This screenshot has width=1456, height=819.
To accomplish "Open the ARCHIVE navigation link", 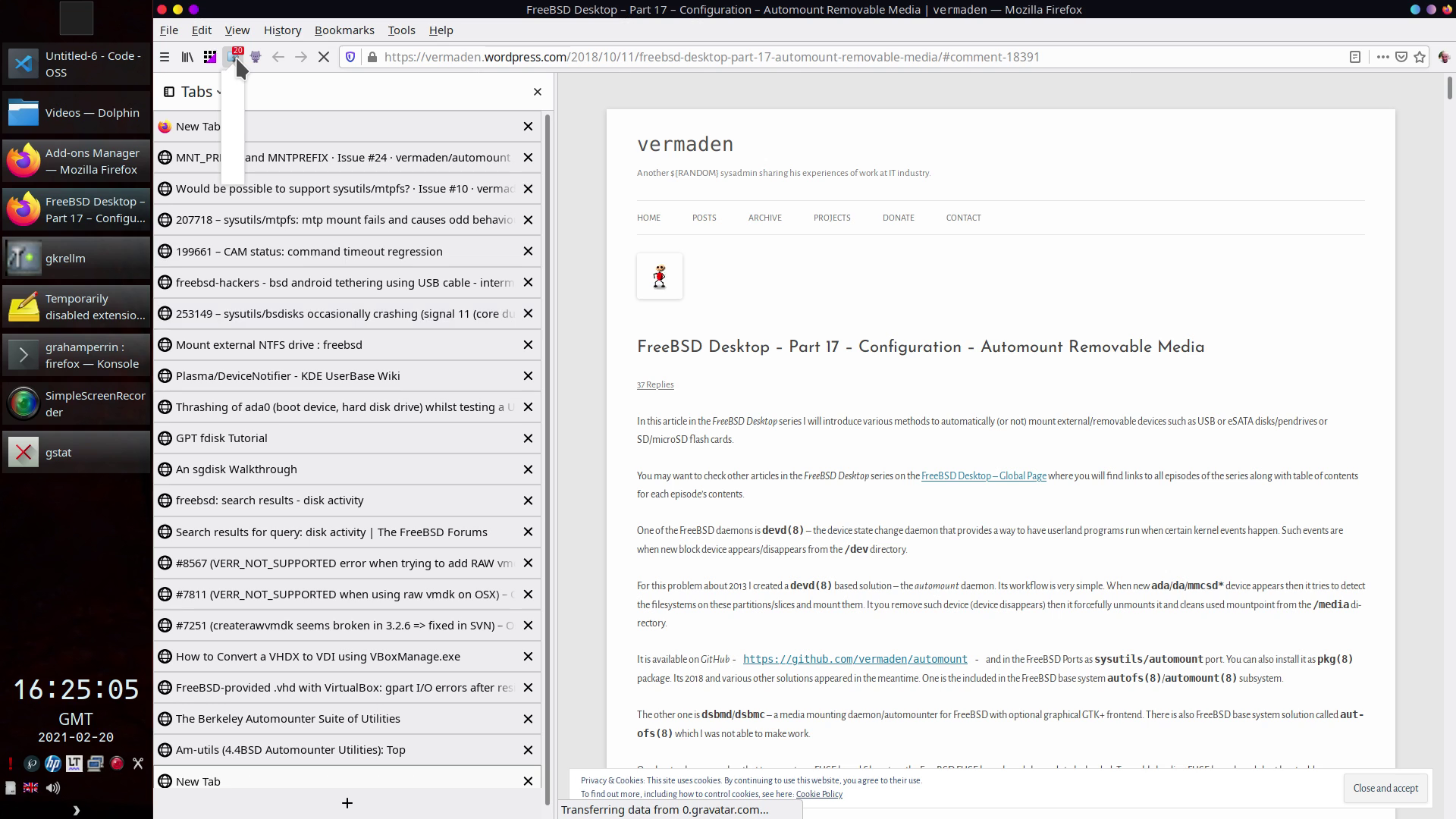I will click(x=764, y=218).
